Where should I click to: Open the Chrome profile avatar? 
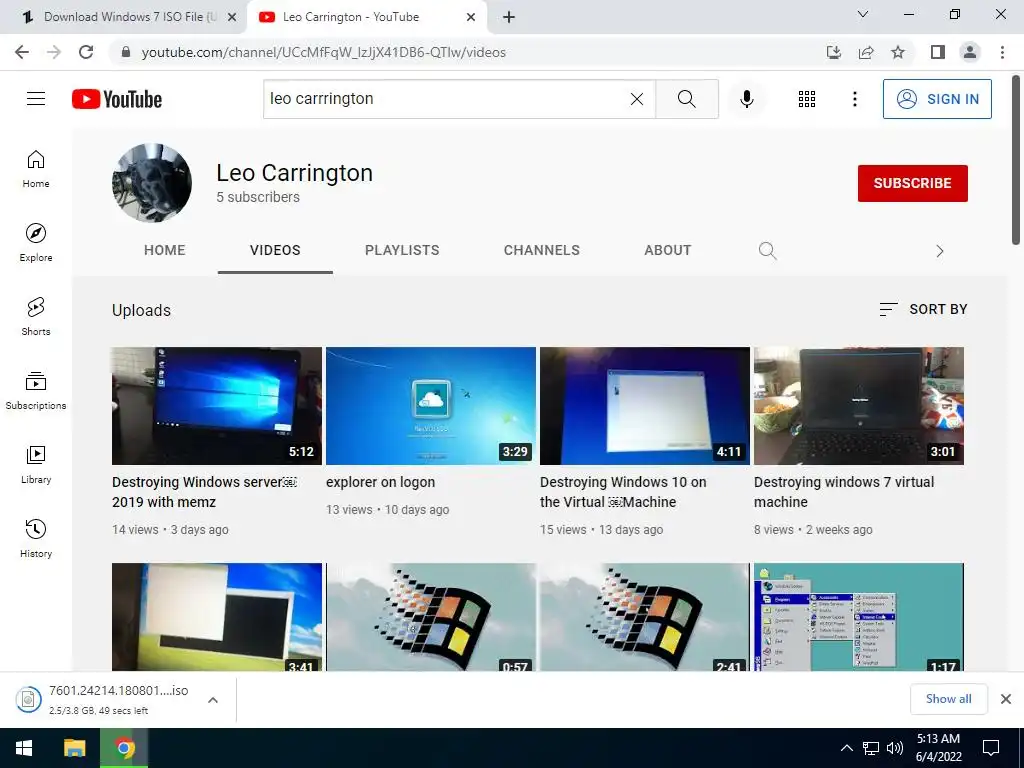(x=970, y=52)
